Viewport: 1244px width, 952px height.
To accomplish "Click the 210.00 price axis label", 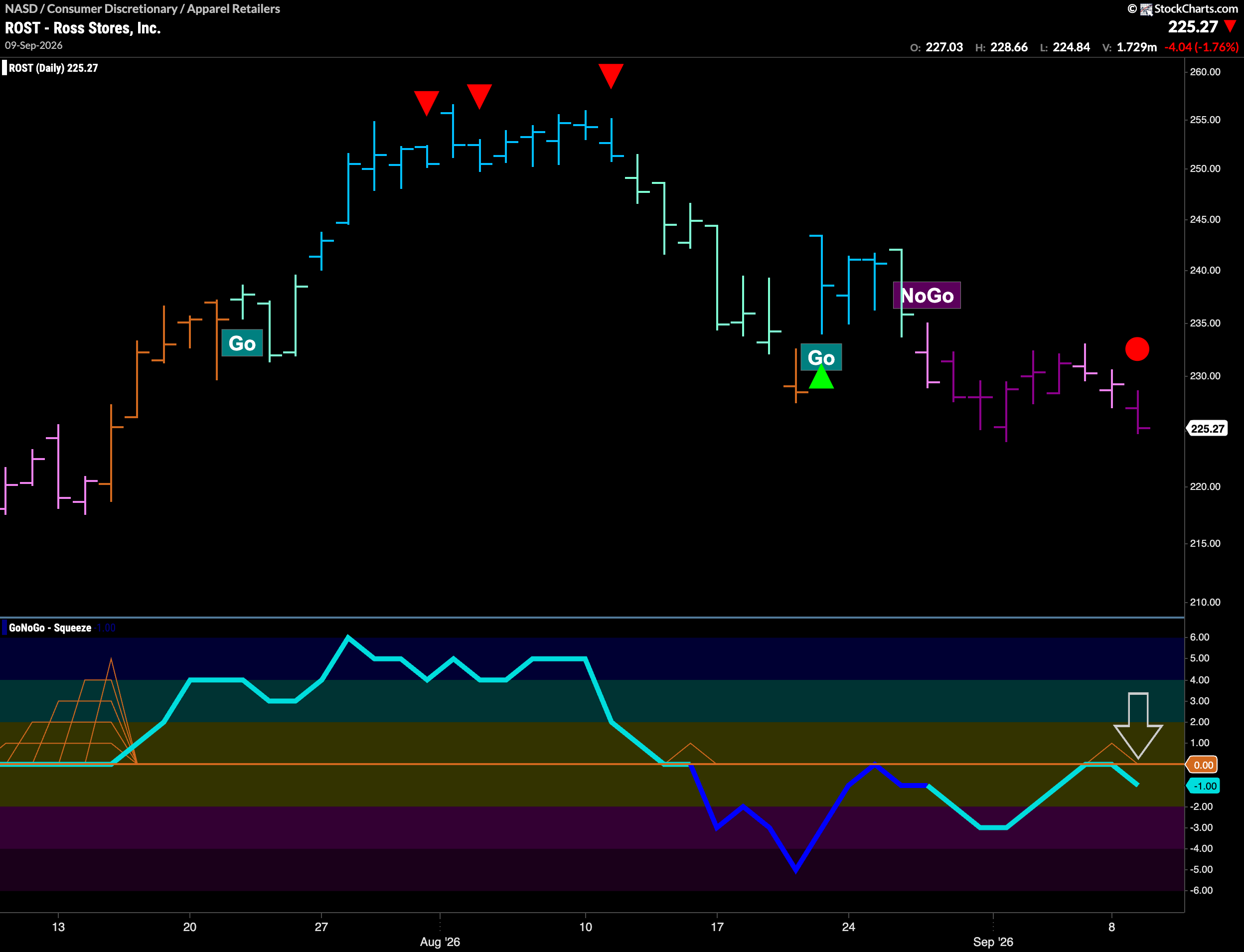I will [x=1205, y=603].
